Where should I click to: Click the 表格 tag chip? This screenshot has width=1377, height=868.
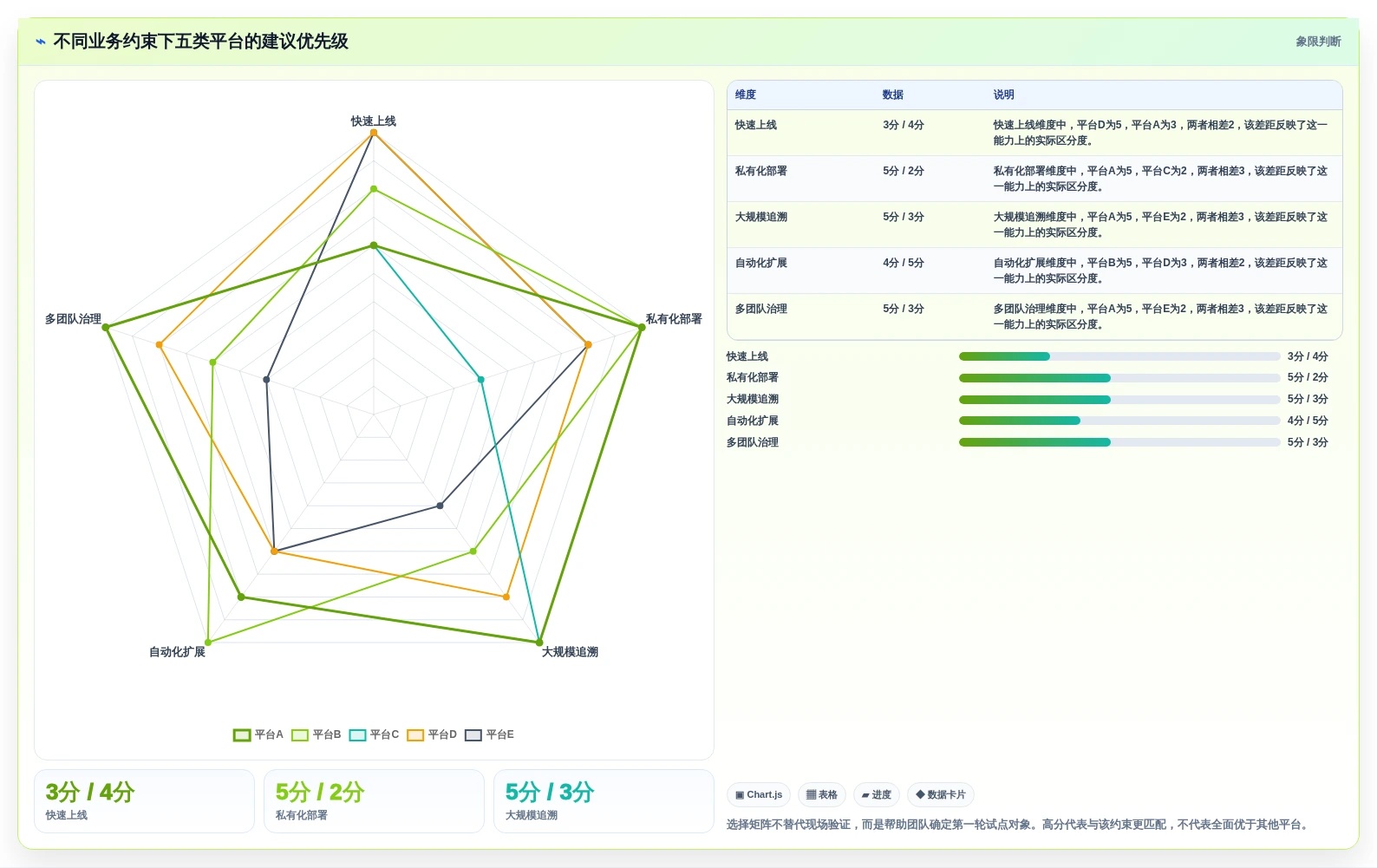(x=822, y=794)
